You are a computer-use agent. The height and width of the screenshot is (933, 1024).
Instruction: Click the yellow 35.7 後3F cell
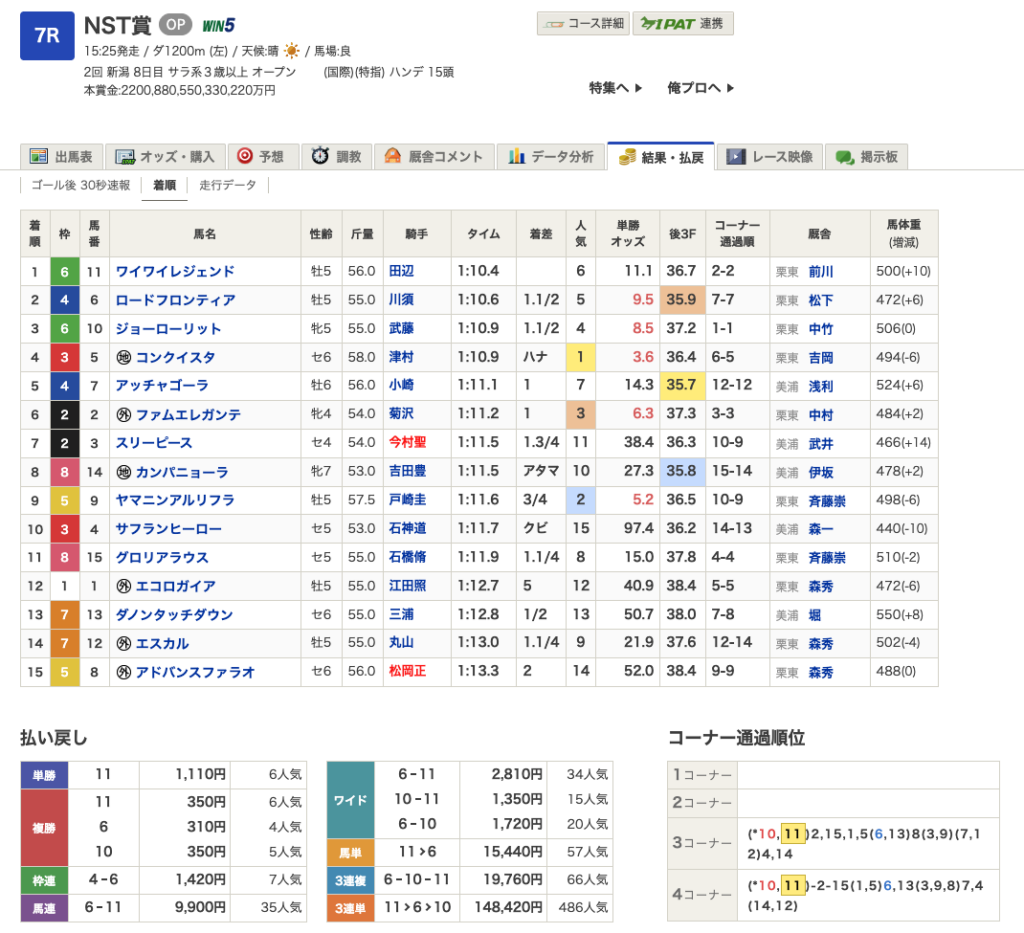click(682, 385)
